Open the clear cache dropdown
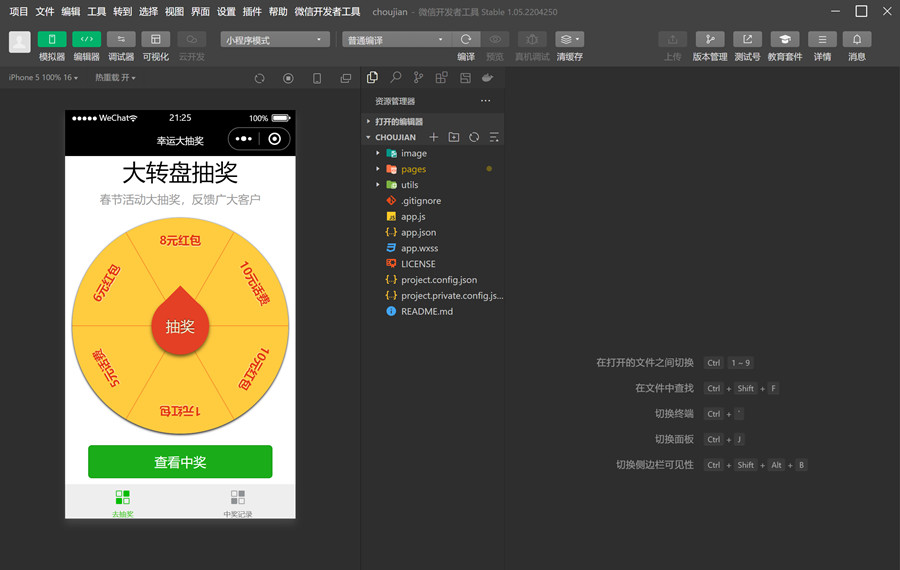This screenshot has width=900, height=570. (x=569, y=39)
